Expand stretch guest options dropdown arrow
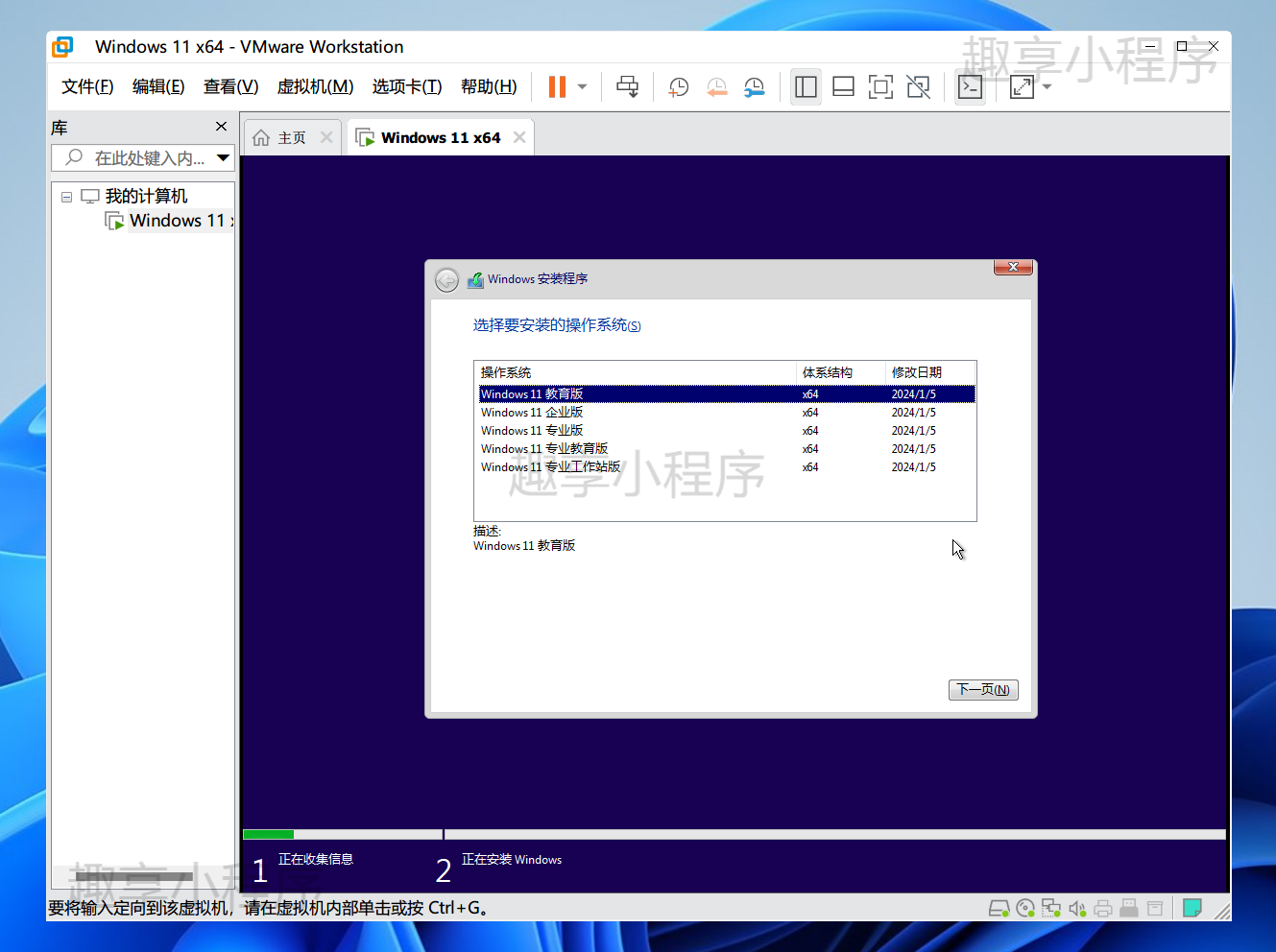This screenshot has height=952, width=1276. coord(1047,87)
